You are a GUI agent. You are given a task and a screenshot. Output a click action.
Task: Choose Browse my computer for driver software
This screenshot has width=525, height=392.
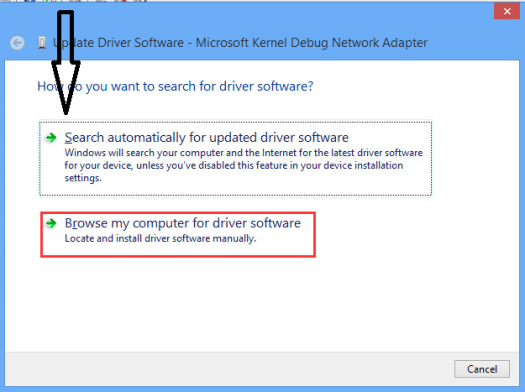tap(178, 235)
